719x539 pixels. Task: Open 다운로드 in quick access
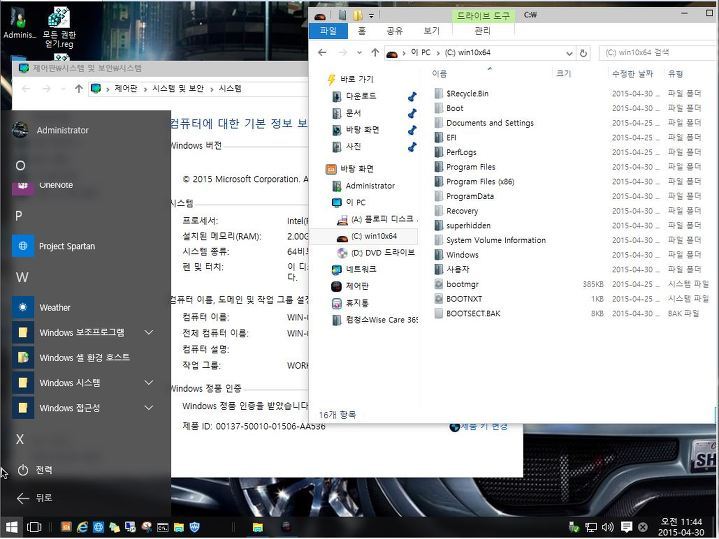coord(360,96)
